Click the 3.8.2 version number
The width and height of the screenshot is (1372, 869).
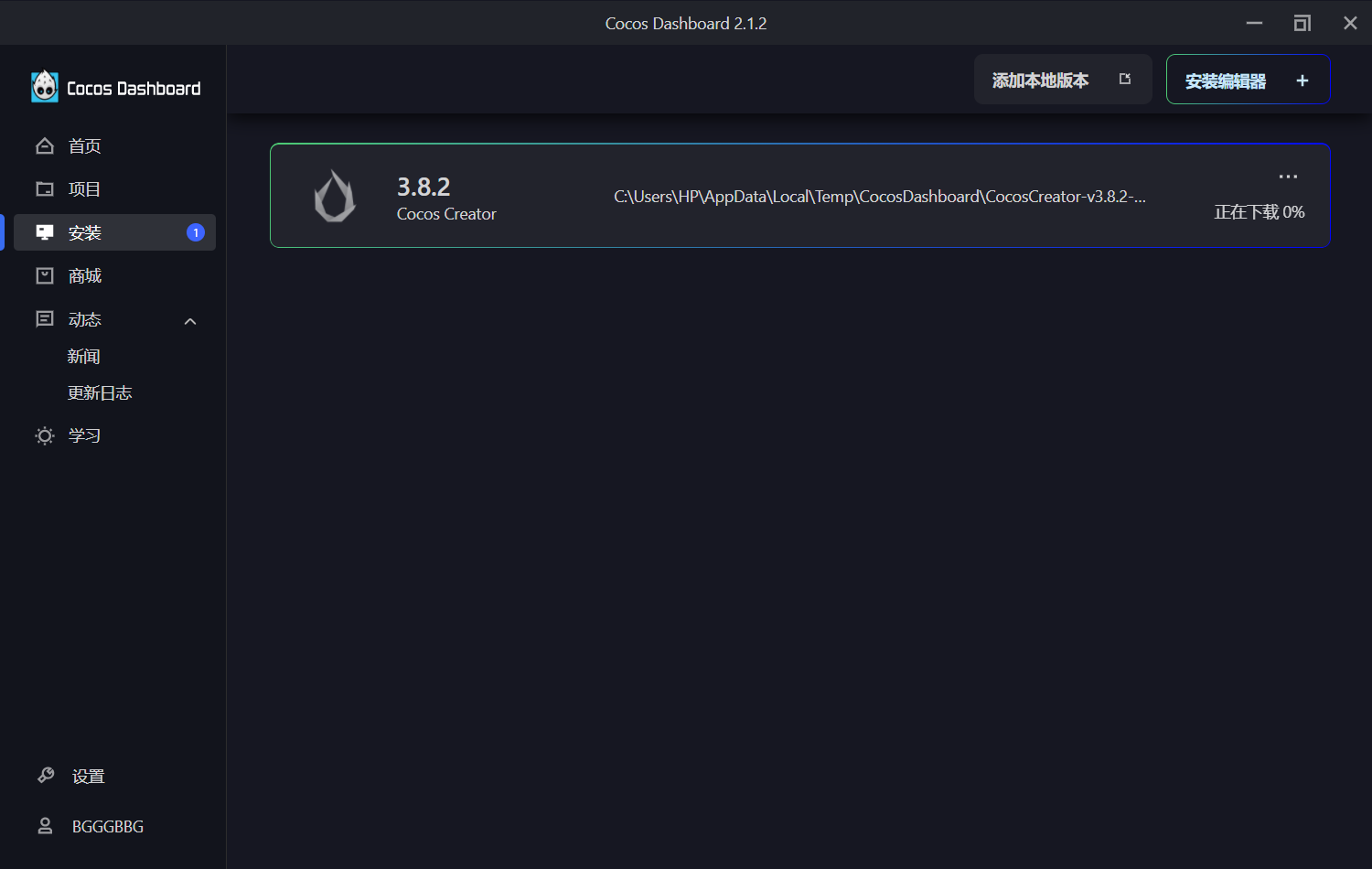point(423,187)
